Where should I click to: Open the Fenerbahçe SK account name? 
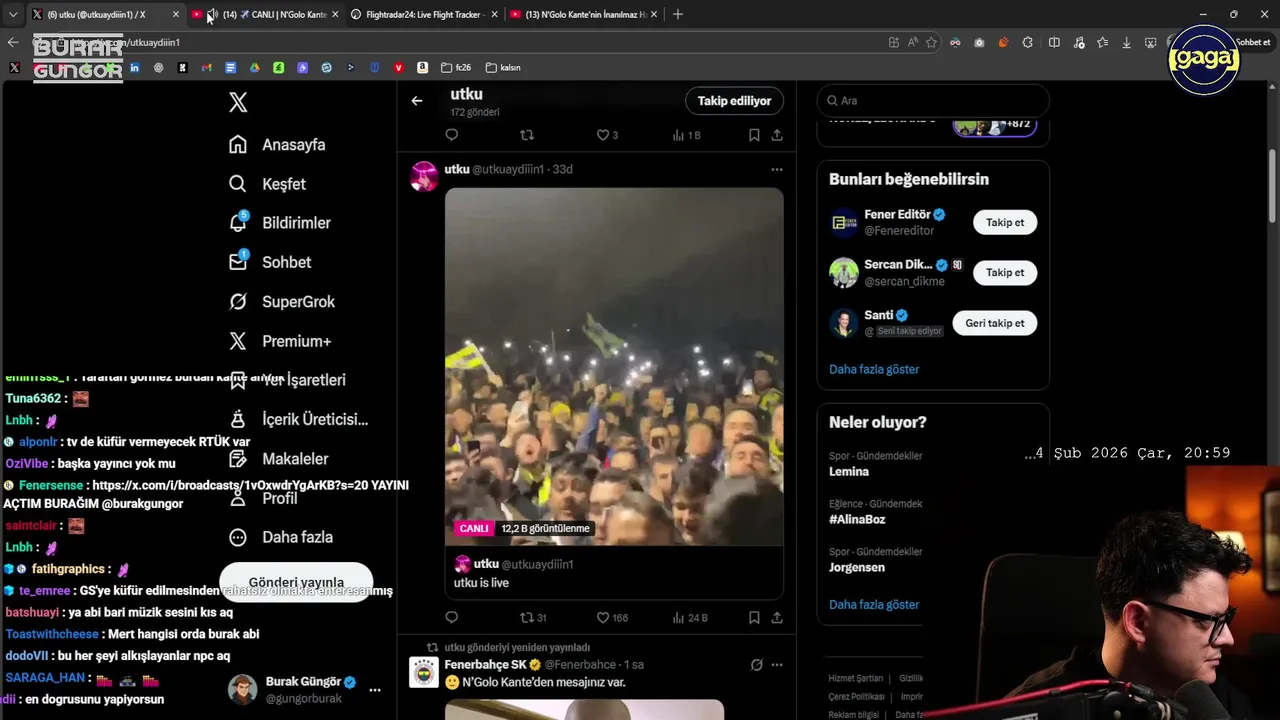coord(485,665)
